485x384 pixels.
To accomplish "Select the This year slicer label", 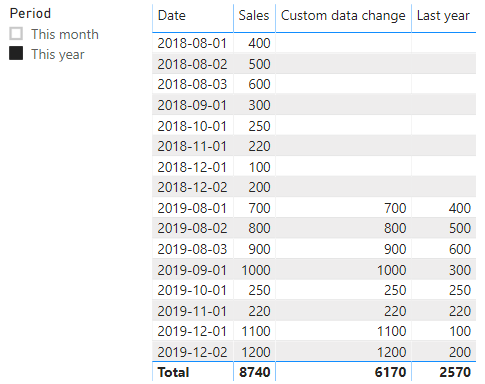I will (58, 54).
